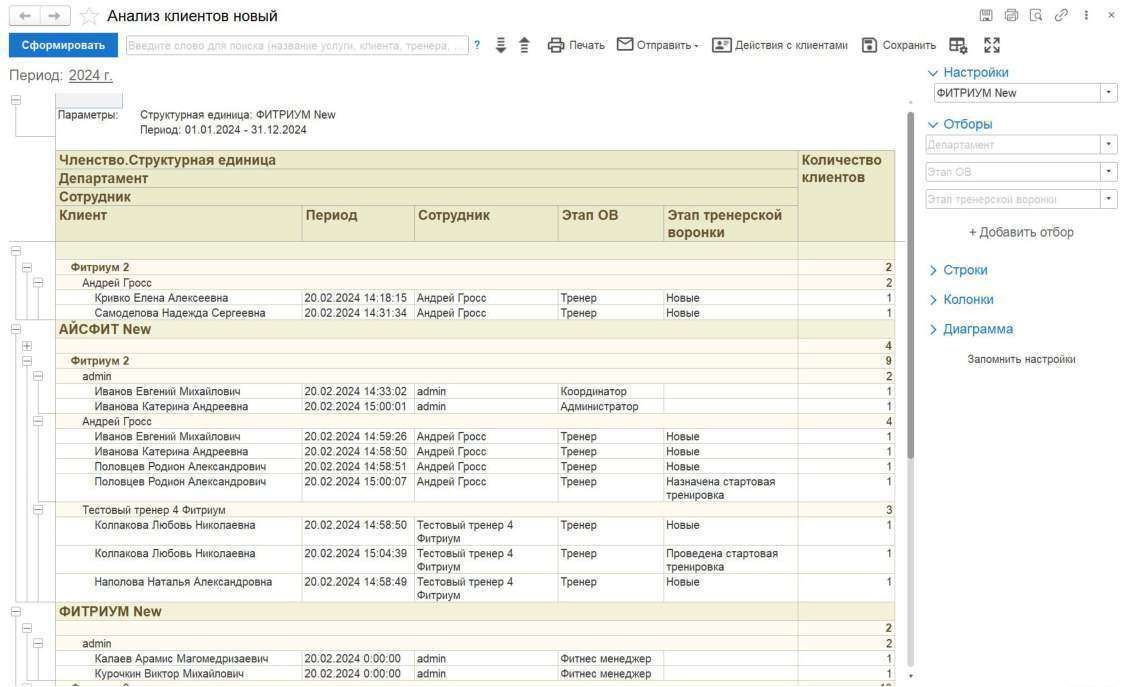Click the Назначена стартовая тренировка cell
This screenshot has width=1134, height=687.
(730, 488)
